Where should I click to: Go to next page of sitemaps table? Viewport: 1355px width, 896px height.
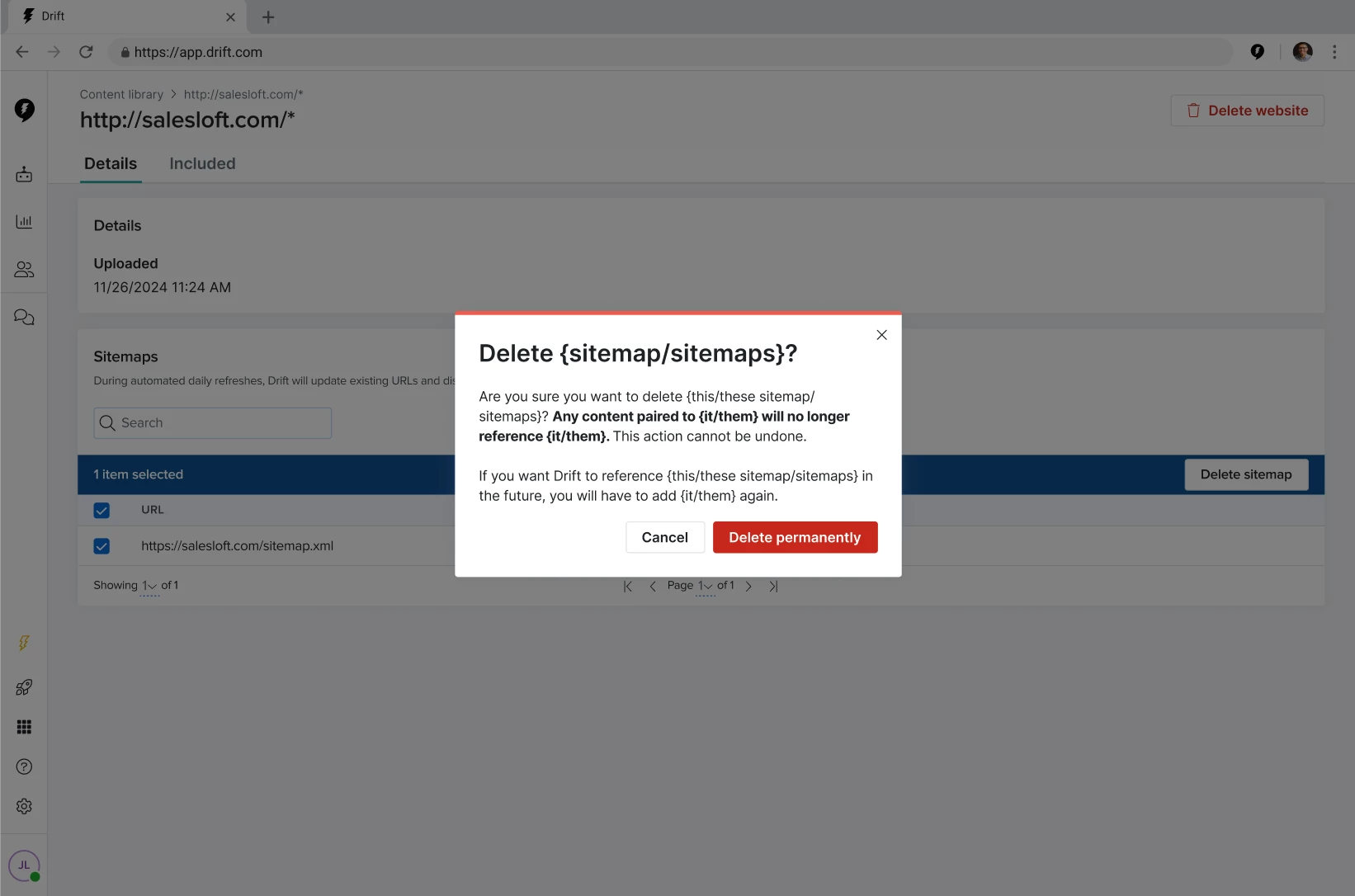click(748, 587)
